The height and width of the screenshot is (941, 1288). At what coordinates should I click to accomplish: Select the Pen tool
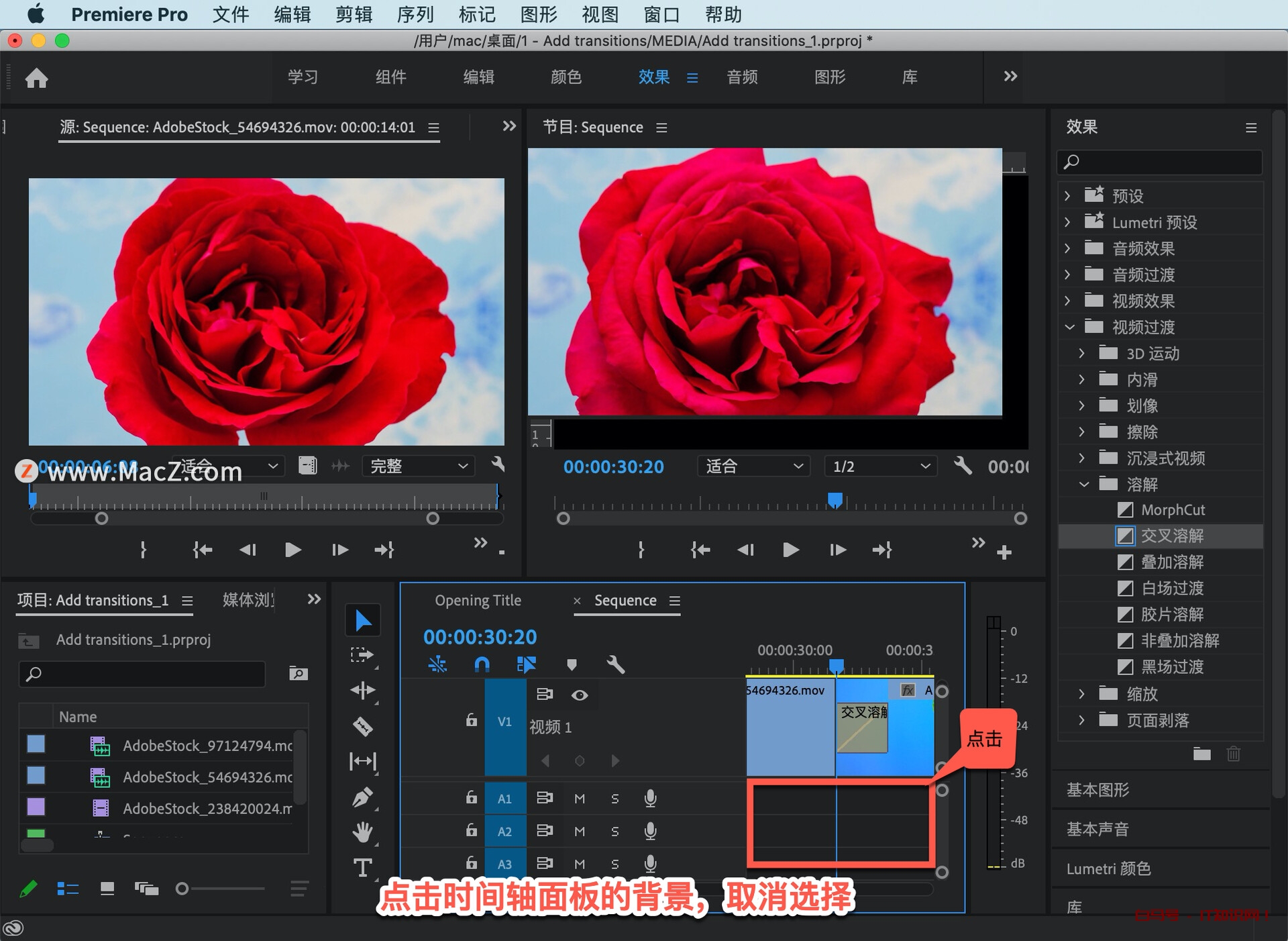(362, 797)
